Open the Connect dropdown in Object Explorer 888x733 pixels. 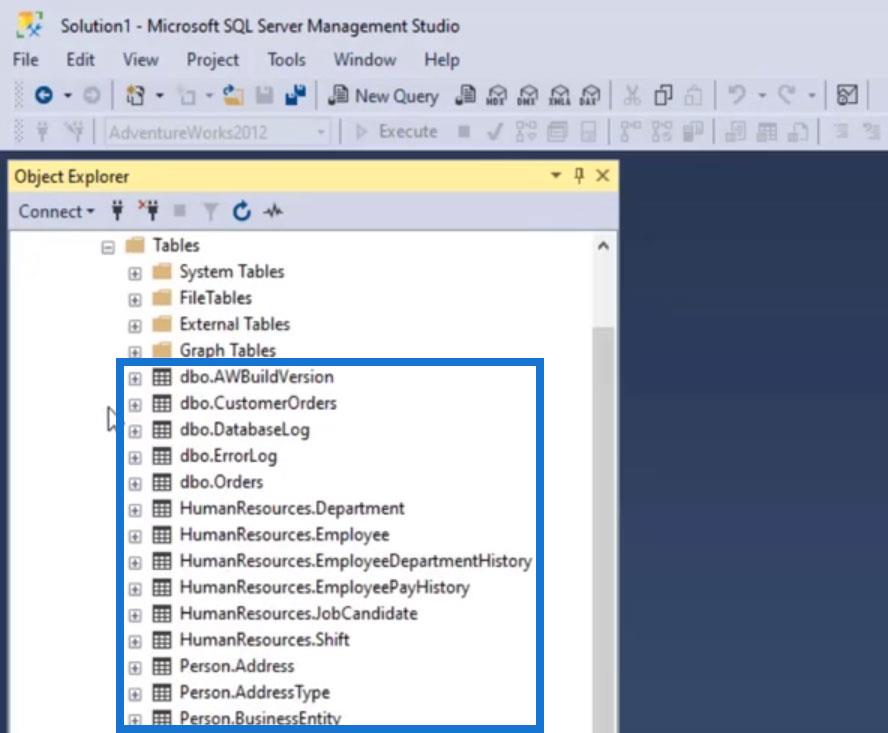tap(56, 211)
